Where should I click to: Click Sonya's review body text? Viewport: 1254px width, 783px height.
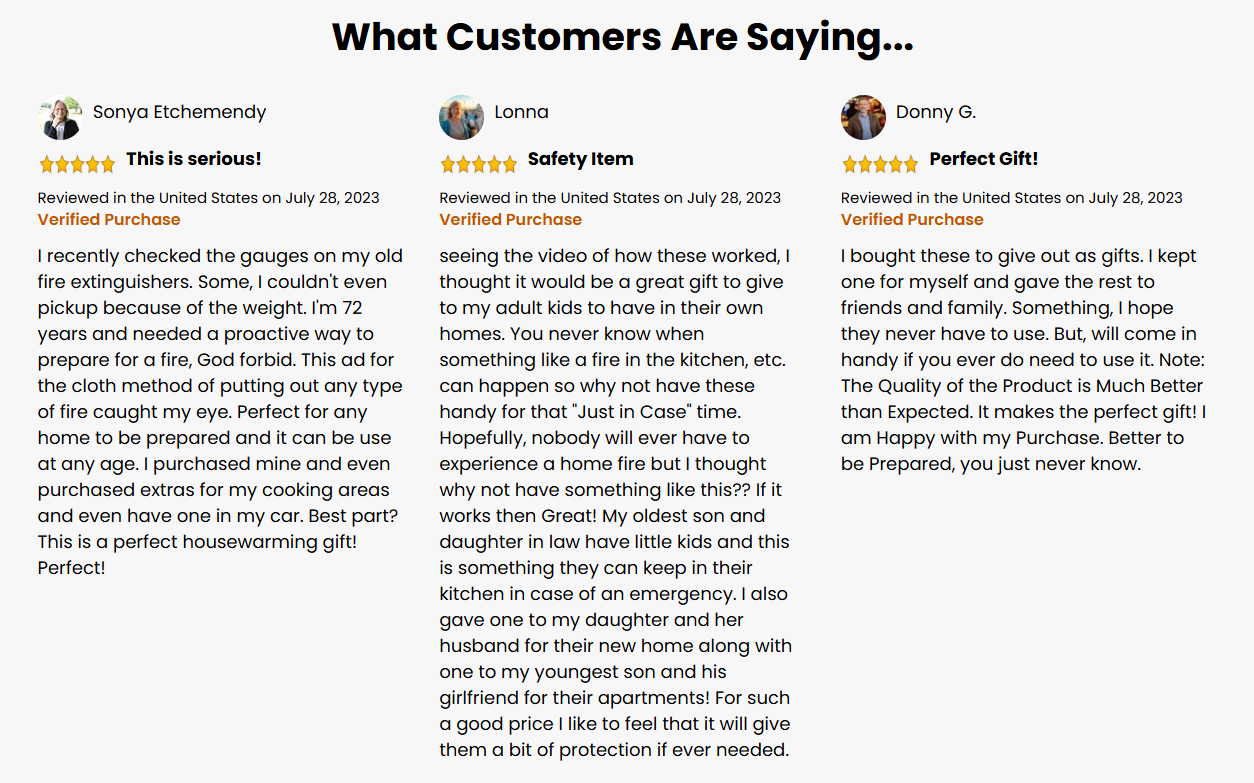click(220, 412)
